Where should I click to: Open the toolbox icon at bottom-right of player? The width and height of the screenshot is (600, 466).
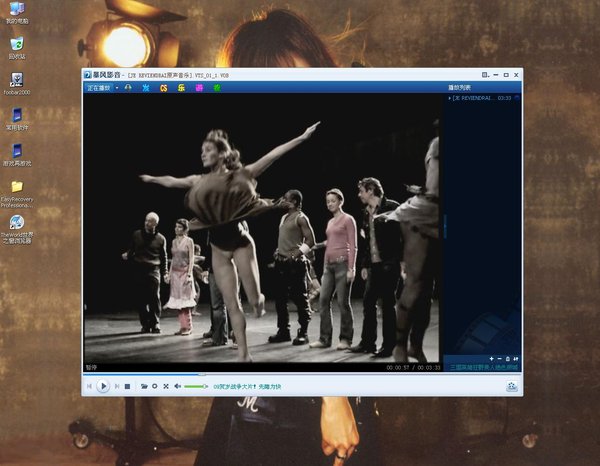coord(512,386)
